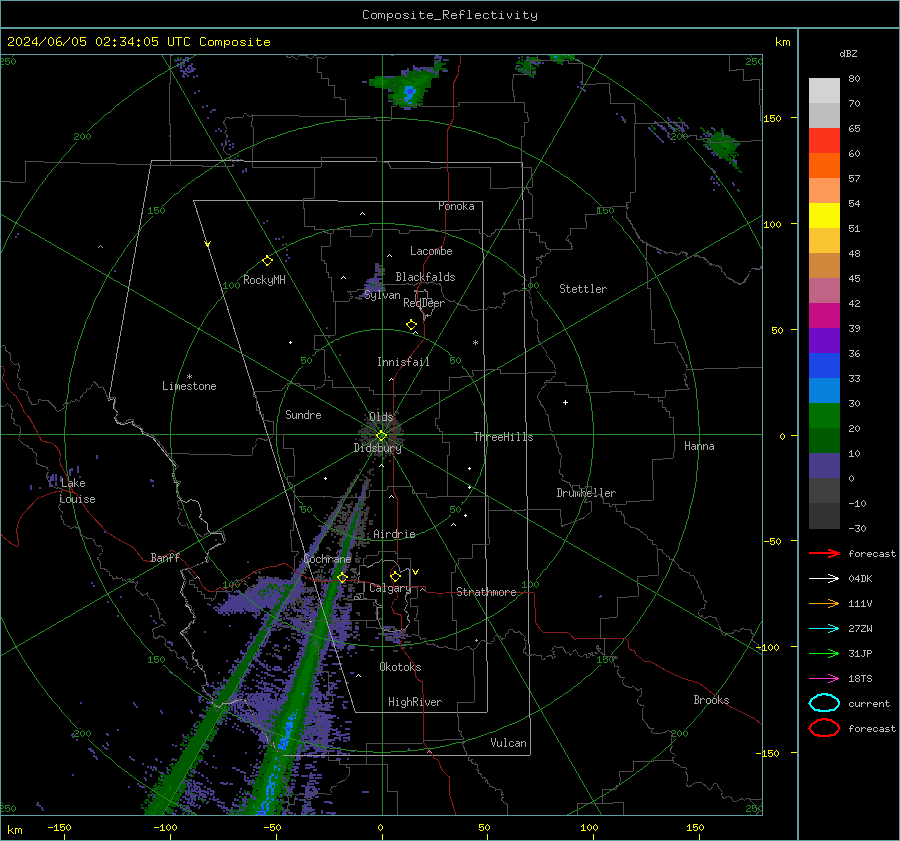Image resolution: width=900 pixels, height=841 pixels.
Task: Click the RedDeer city label
Action: (x=424, y=303)
